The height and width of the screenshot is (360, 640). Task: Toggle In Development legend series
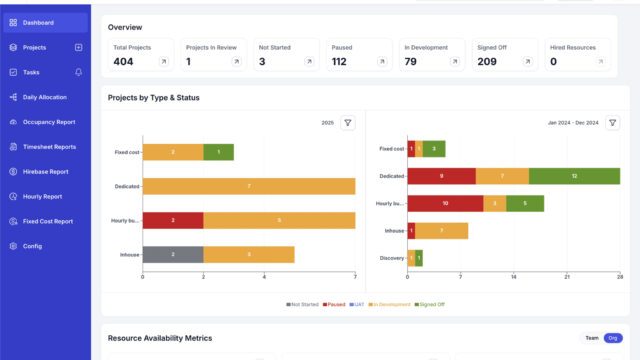389,304
